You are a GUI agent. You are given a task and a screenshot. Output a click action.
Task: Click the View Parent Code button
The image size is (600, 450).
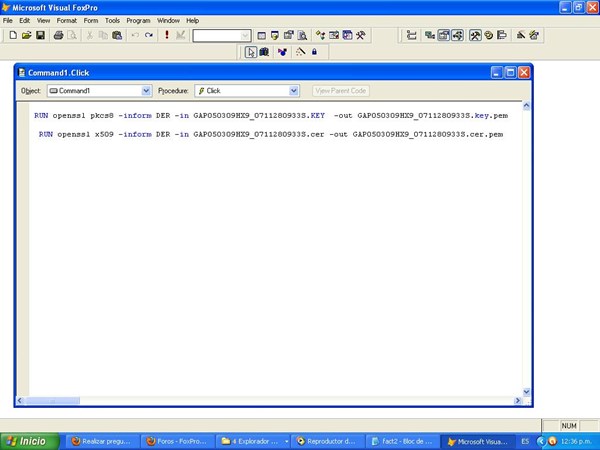click(x=341, y=91)
